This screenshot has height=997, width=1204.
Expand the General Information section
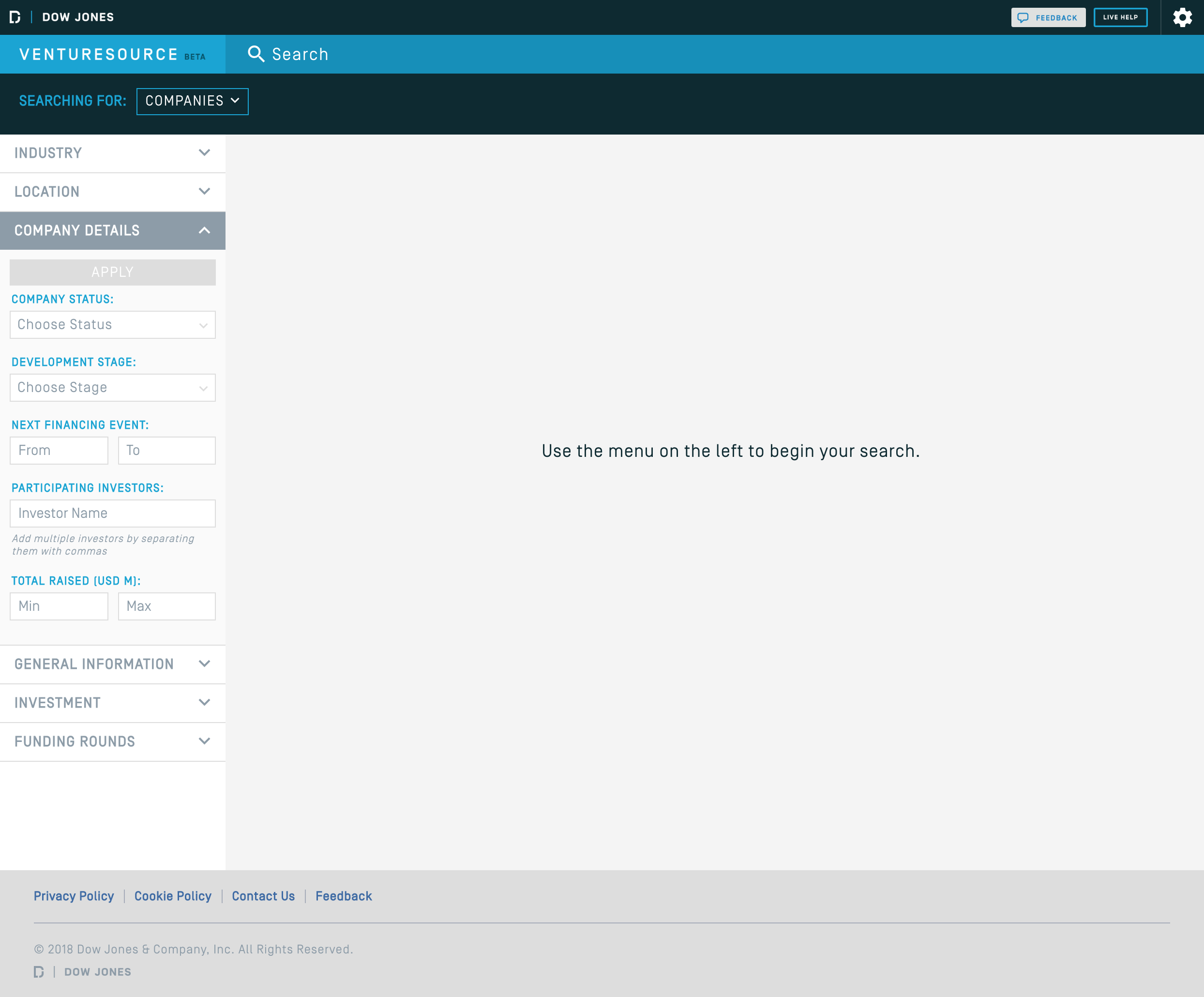click(112, 665)
